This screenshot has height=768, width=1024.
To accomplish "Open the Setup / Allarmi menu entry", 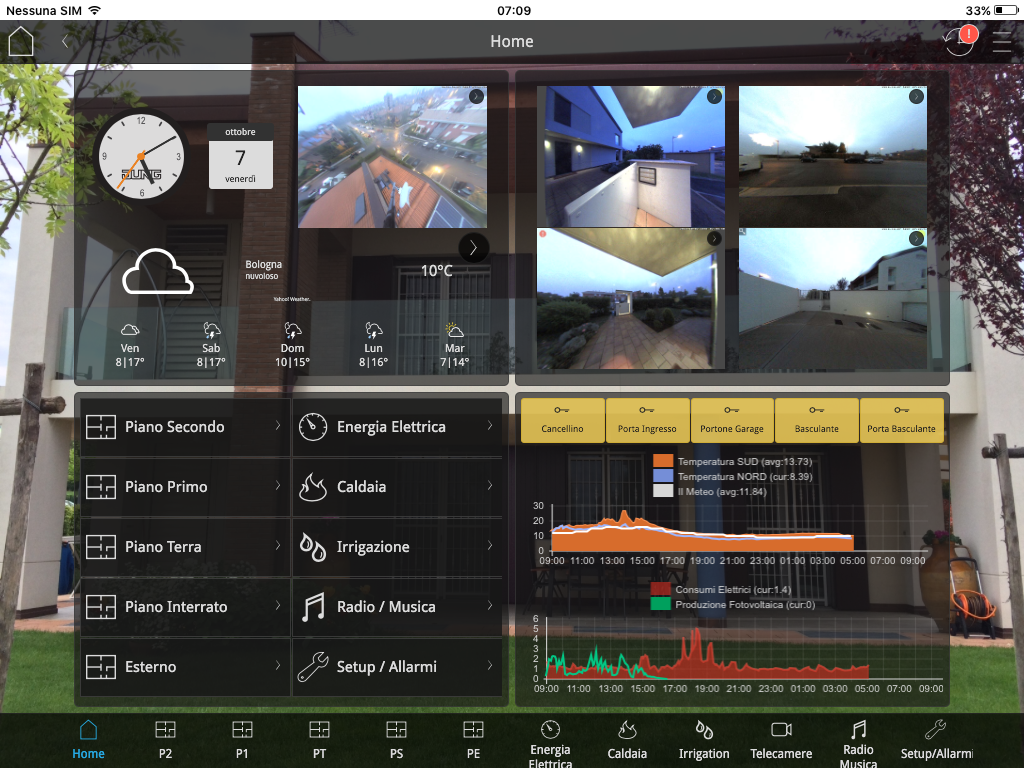I will coord(397,667).
